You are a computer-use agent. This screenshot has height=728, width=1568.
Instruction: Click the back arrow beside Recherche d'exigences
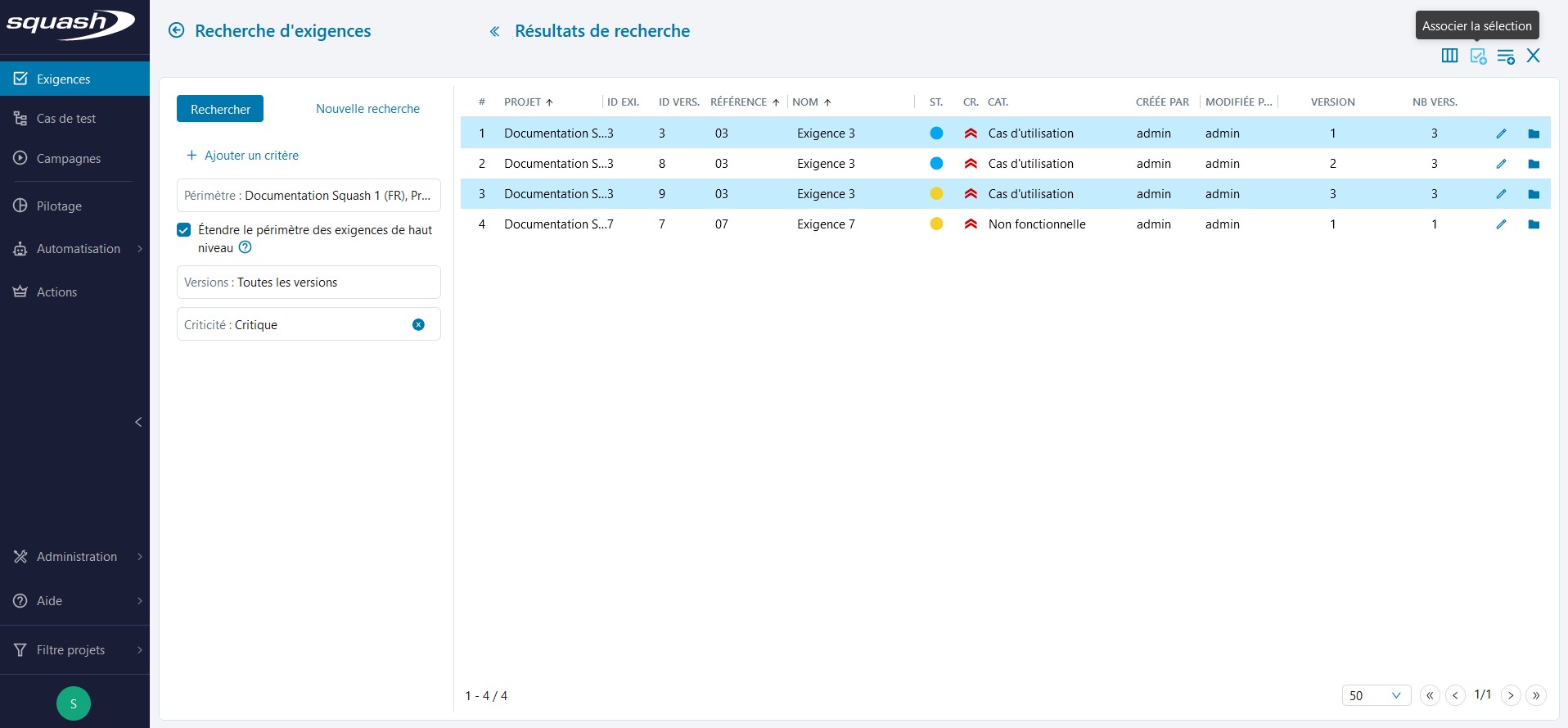176,31
